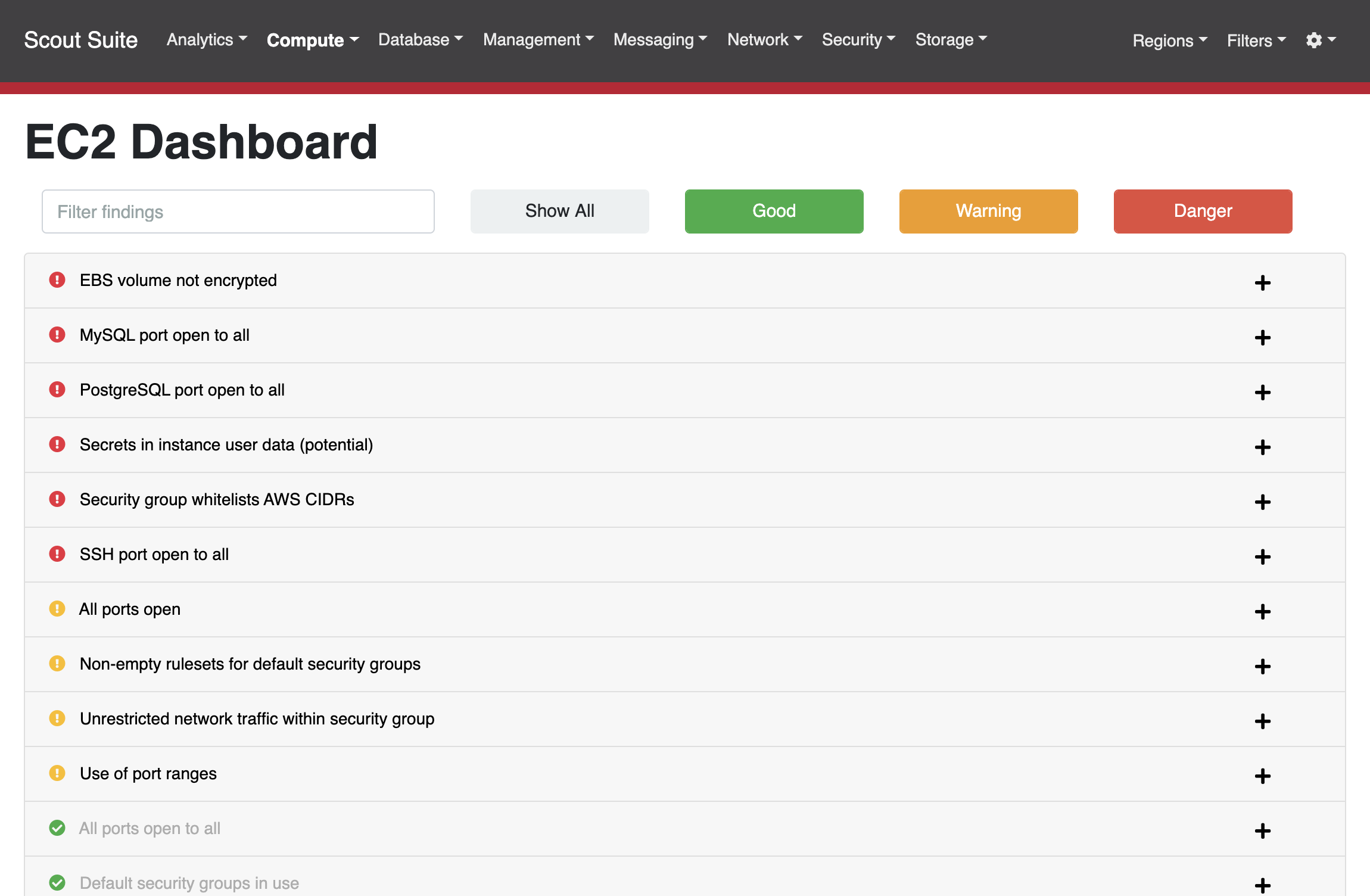Select Unrestricted network traffic within security group text
1370x896 pixels.
pos(257,718)
